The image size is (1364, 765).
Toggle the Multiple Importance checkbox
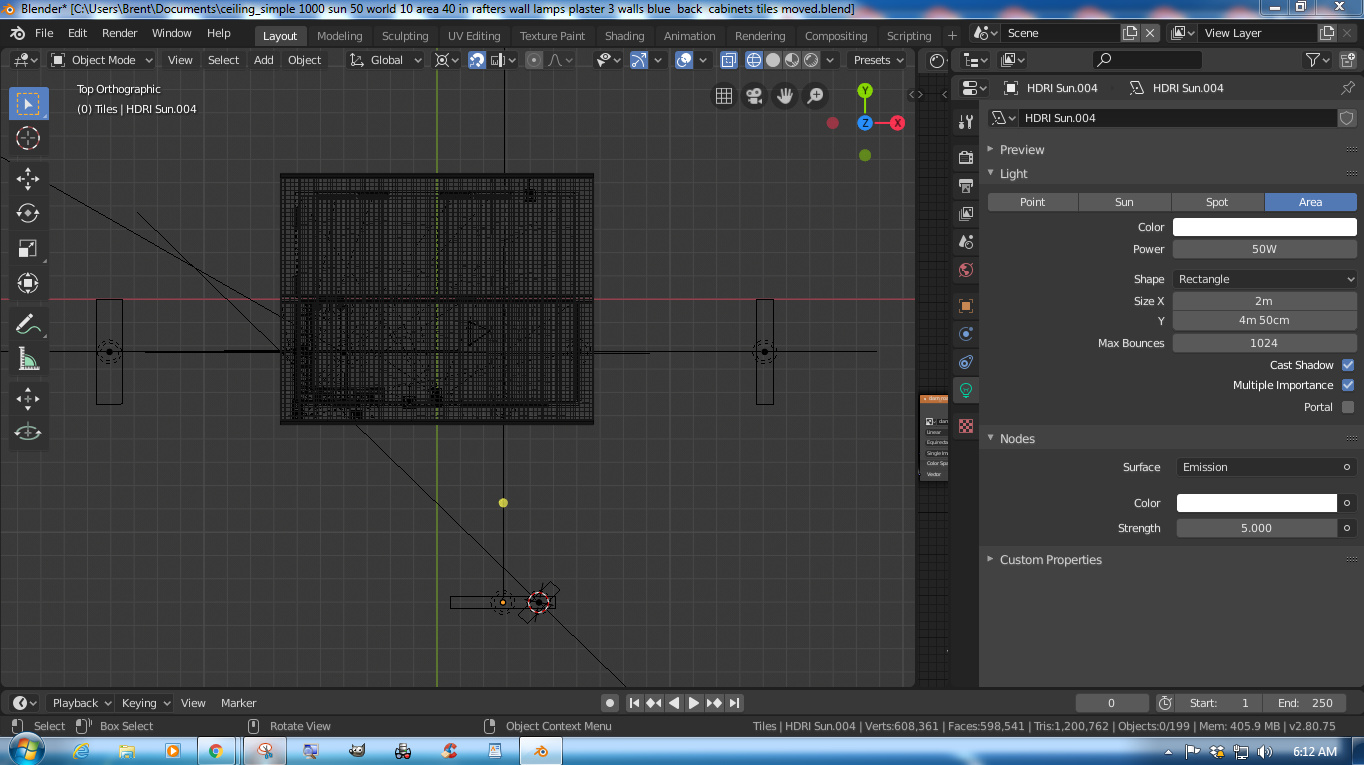point(1348,385)
